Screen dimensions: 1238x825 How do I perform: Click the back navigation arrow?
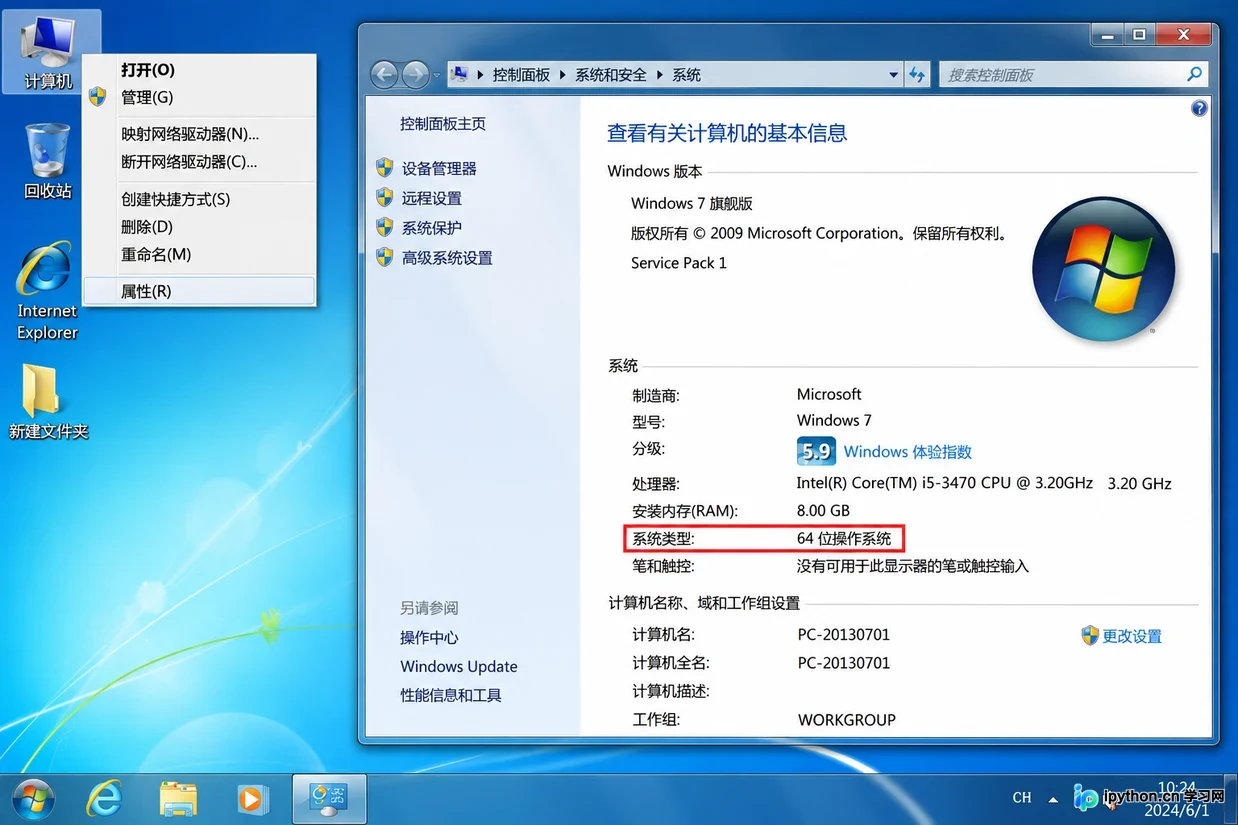tap(384, 75)
